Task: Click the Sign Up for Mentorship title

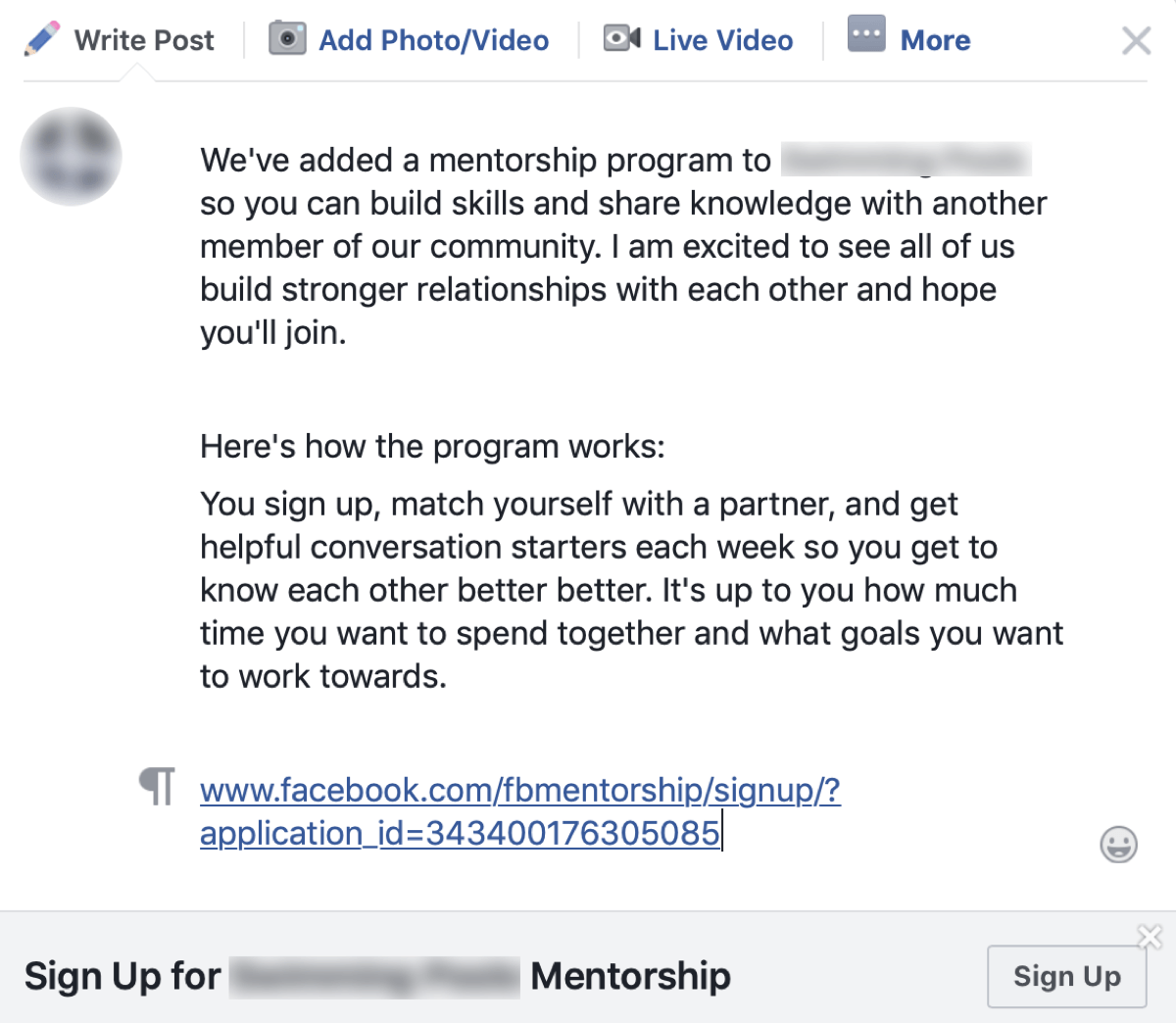Action: pos(377,976)
